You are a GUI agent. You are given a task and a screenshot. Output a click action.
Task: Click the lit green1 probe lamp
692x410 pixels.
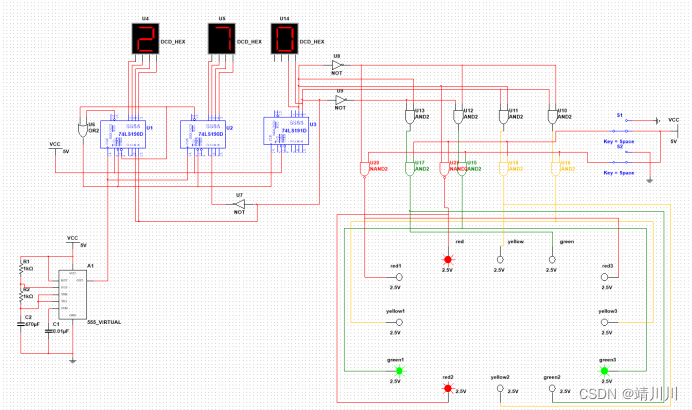(399, 371)
